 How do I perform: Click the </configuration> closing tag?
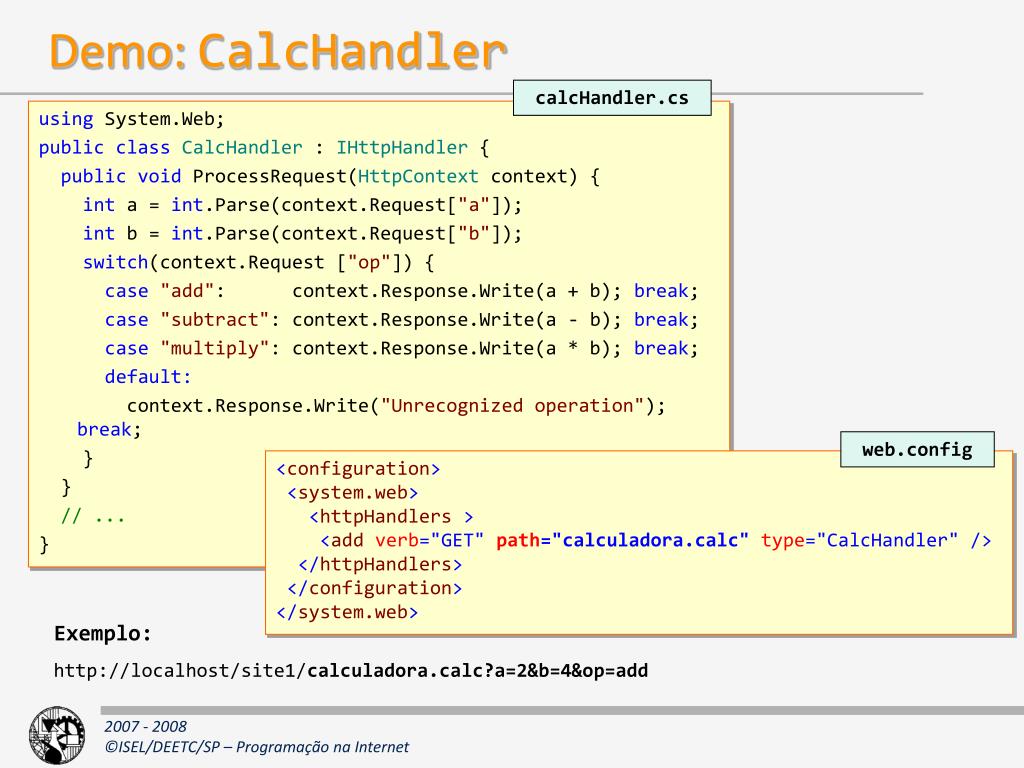coord(375,588)
